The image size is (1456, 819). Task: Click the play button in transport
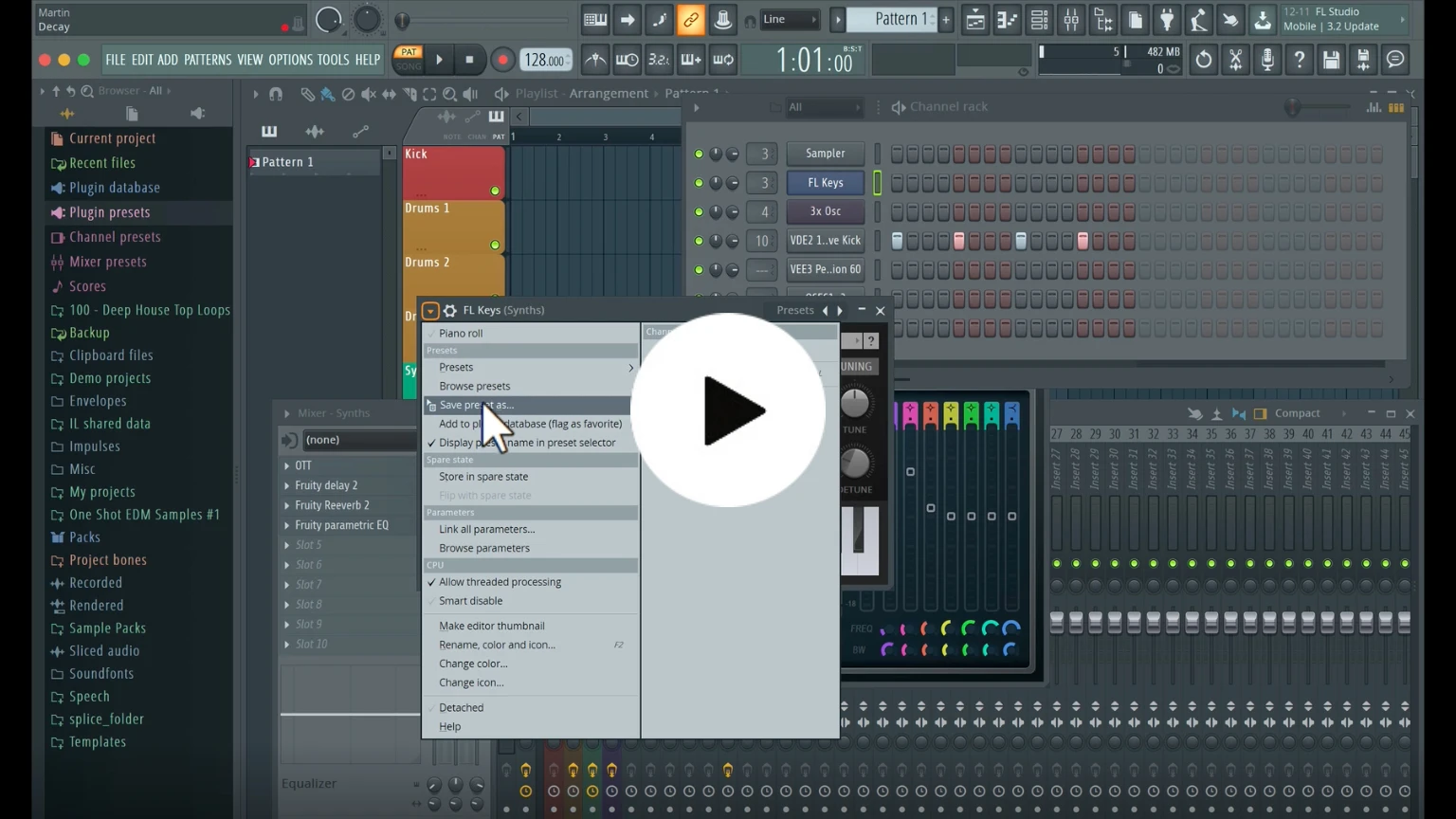click(439, 60)
